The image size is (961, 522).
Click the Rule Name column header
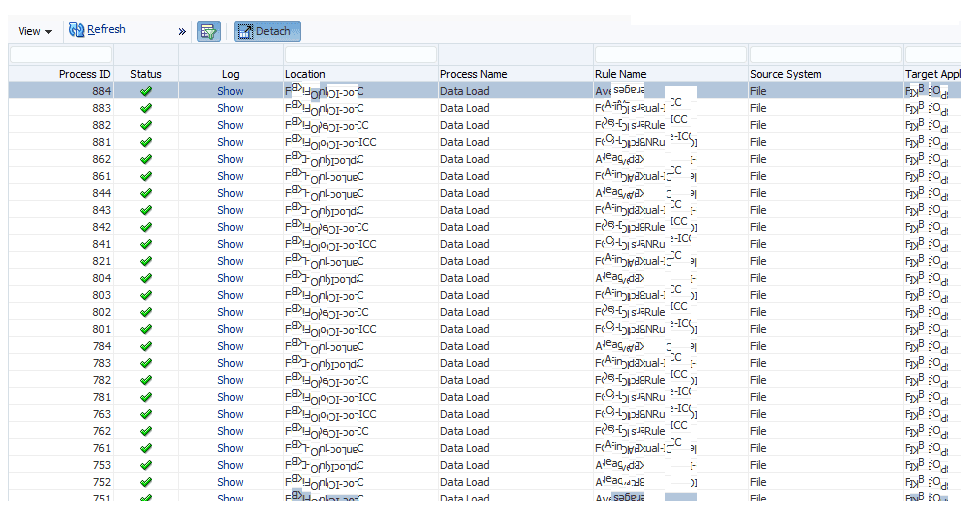click(x=620, y=74)
